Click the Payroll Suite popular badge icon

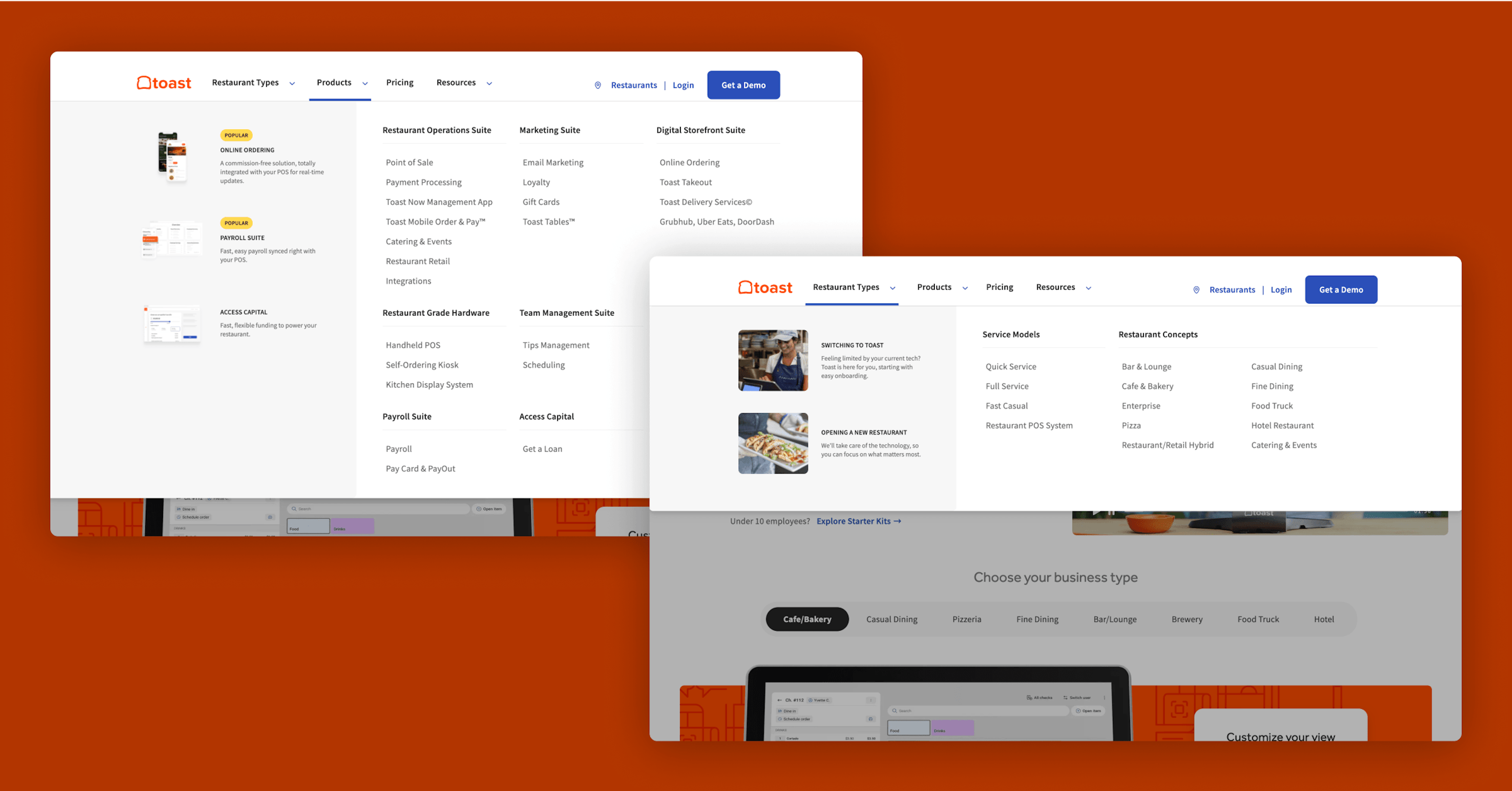coord(236,223)
